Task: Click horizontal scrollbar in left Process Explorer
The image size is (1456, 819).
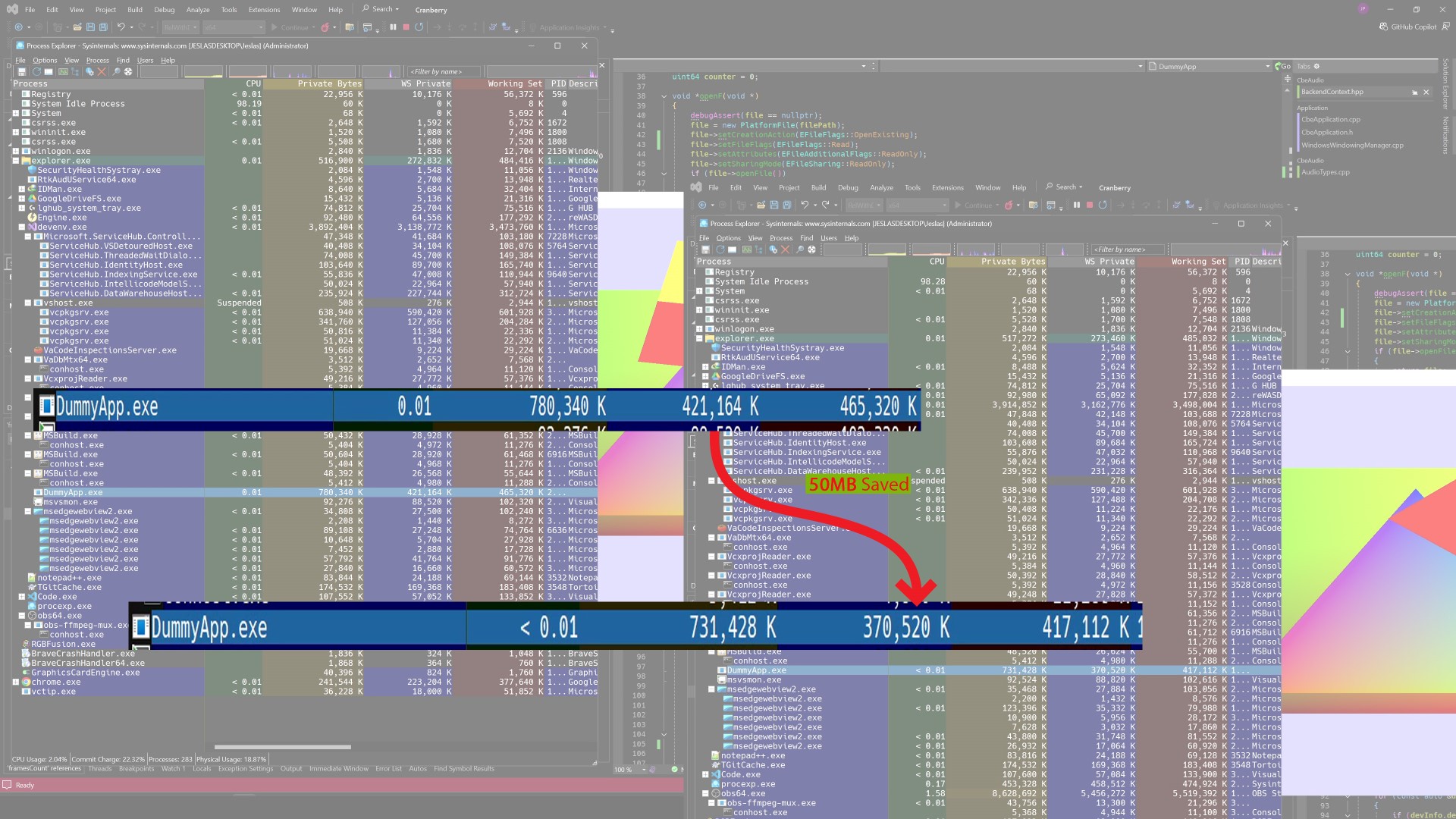Action: point(282,747)
